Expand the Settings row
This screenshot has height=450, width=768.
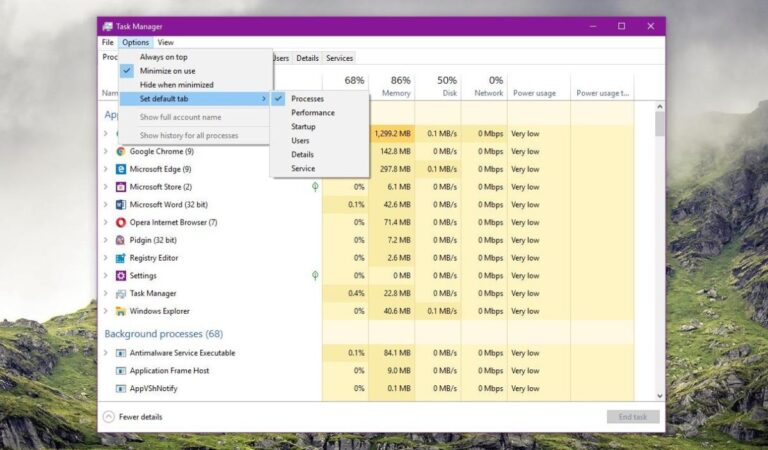click(x=106, y=276)
